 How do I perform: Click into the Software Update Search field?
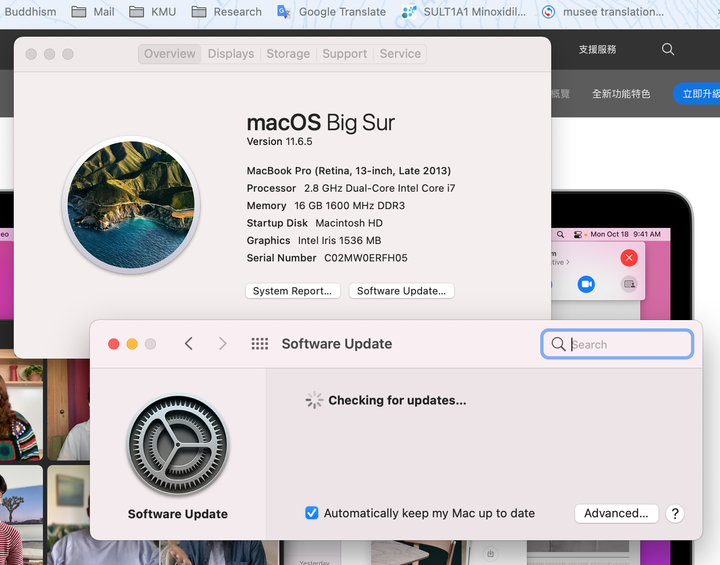coord(617,344)
